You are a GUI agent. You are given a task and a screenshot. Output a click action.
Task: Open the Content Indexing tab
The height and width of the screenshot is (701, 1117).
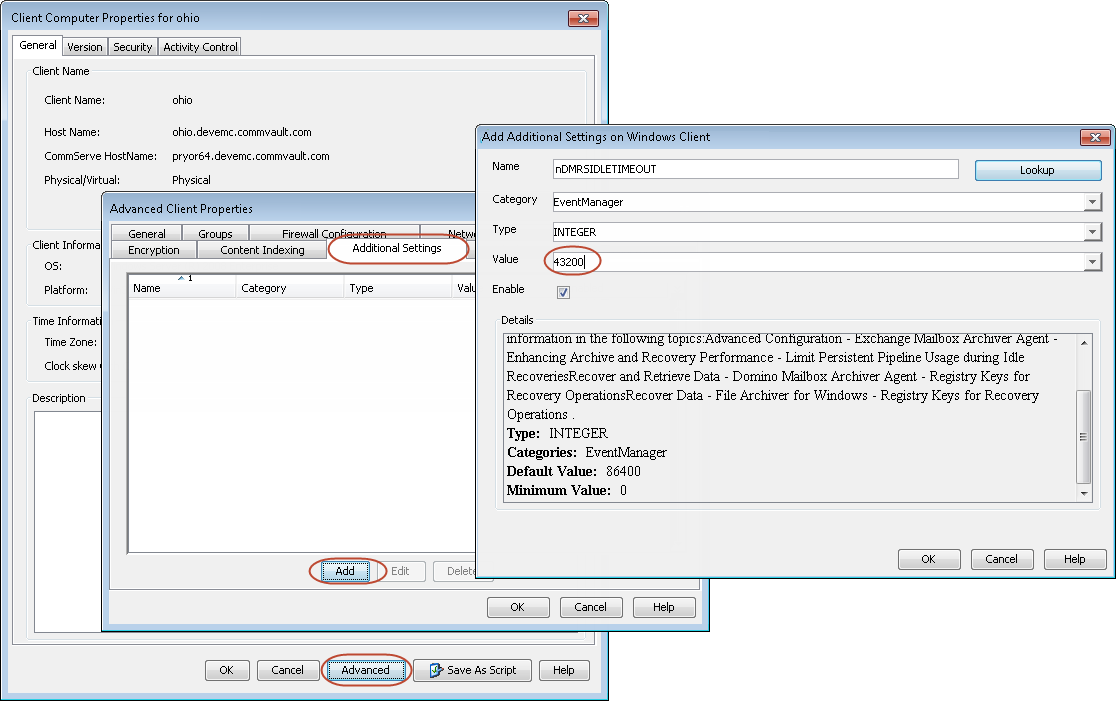pyautogui.click(x=262, y=250)
